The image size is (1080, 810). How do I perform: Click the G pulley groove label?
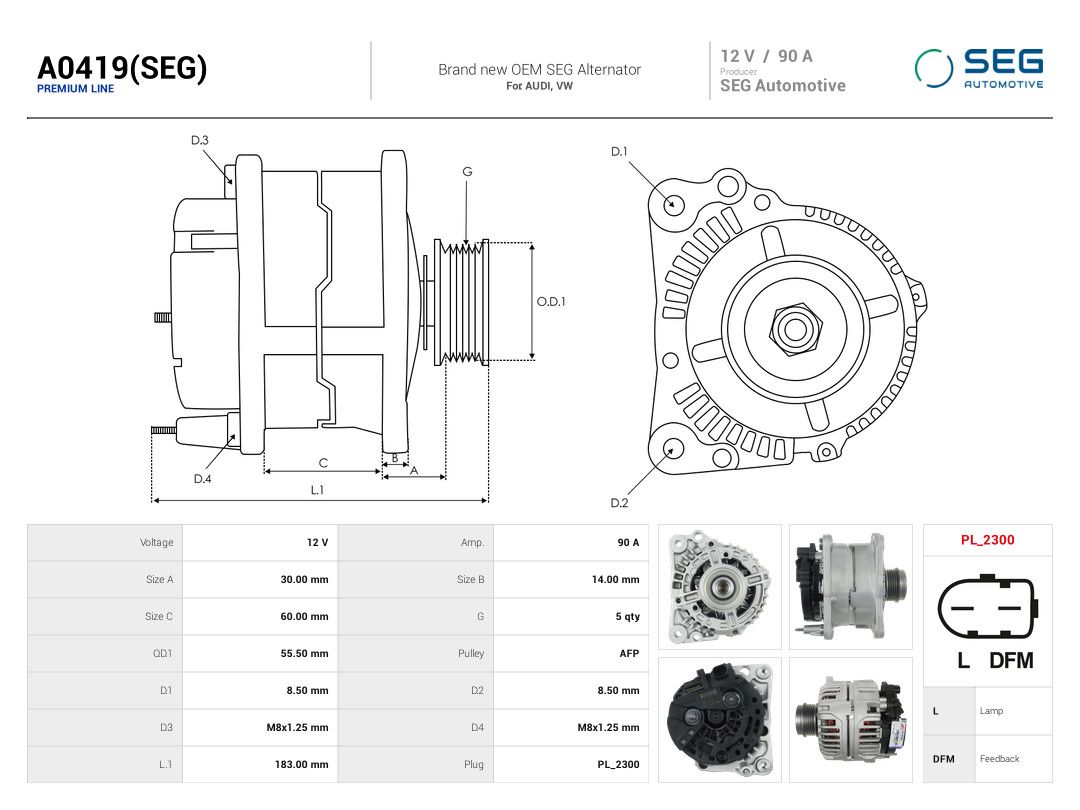coord(467,172)
